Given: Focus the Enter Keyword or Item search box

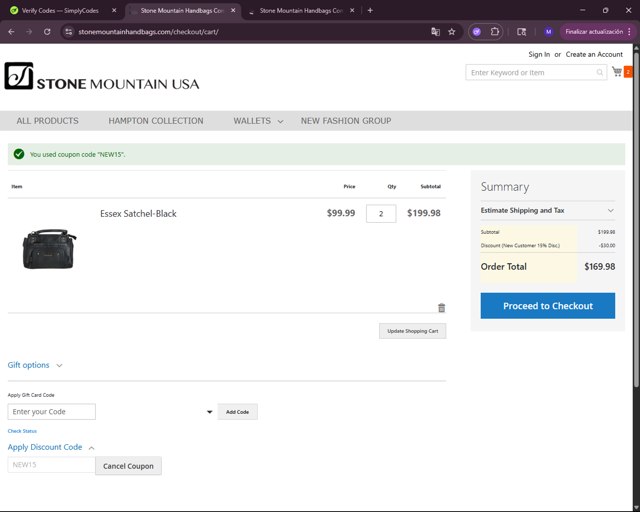Looking at the screenshot, I should click(536, 73).
